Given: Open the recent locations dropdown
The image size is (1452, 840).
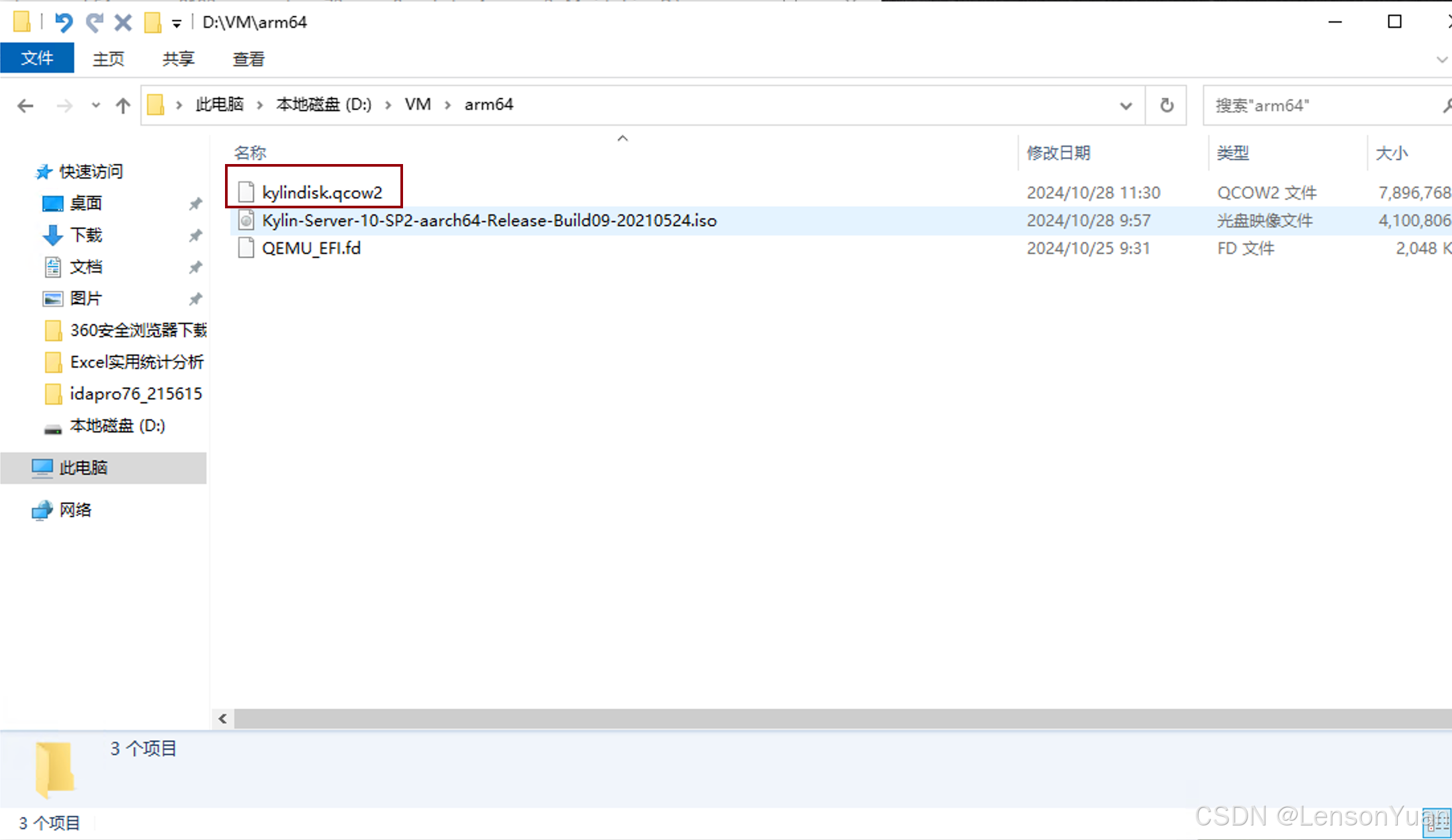Looking at the screenshot, I should (96, 105).
